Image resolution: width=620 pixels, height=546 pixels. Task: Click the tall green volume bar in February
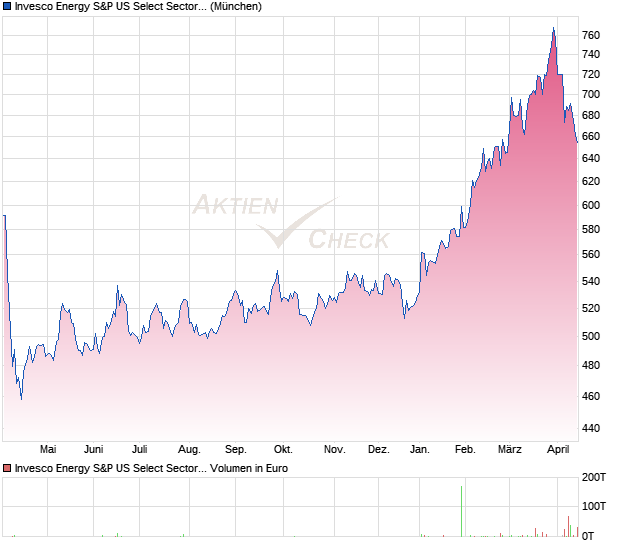tap(461, 511)
